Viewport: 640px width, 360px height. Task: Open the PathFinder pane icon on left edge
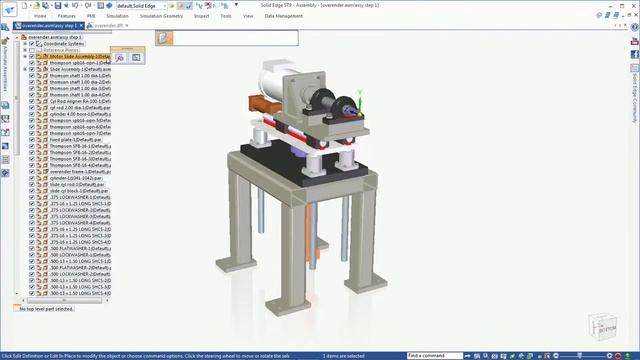[x=5, y=28]
